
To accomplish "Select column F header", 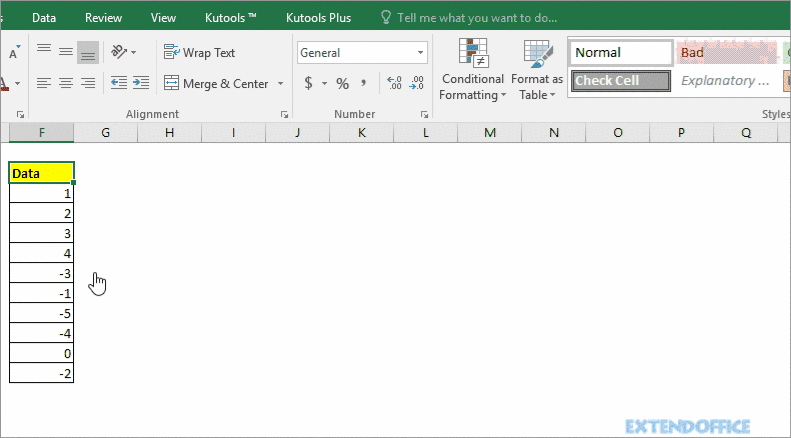I will pyautogui.click(x=41, y=133).
